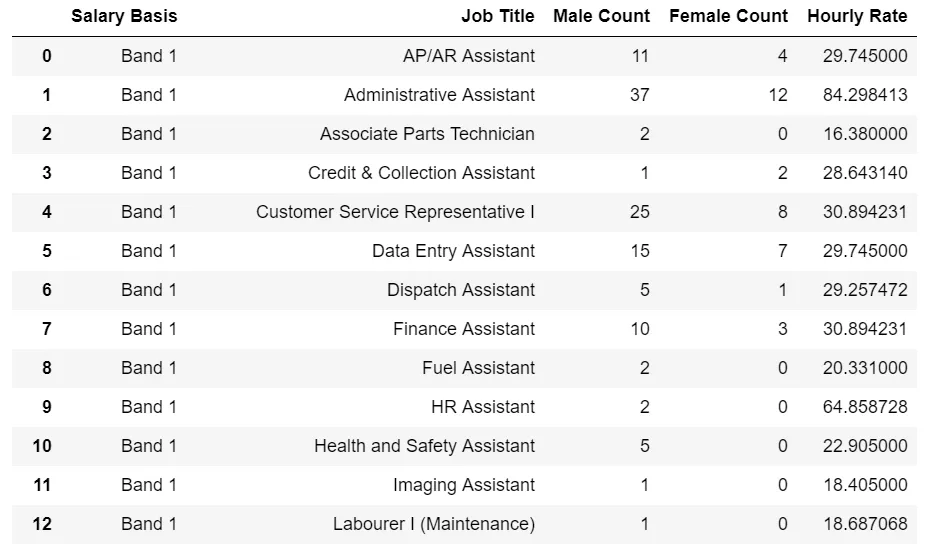
Task: Select the Administrative Assistant cell
Action: 439,95
